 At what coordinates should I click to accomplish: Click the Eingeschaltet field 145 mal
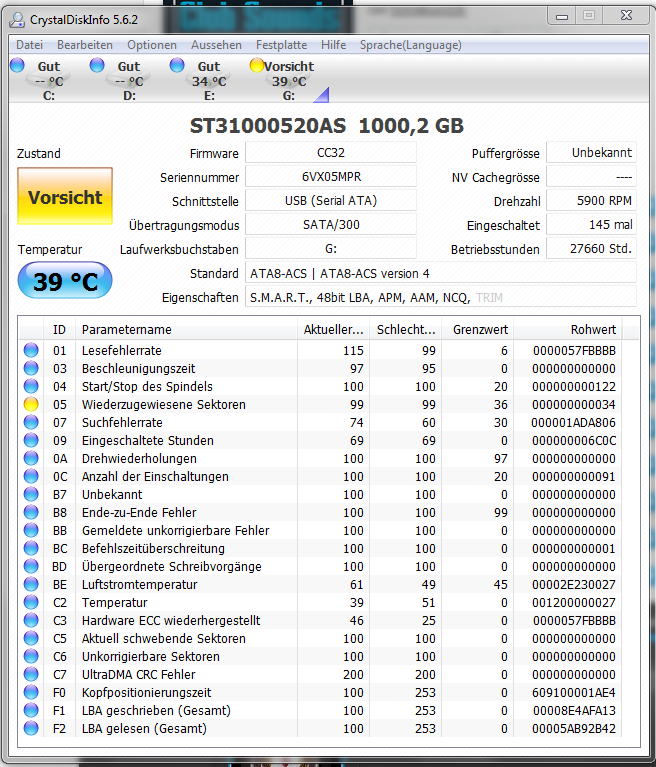tap(591, 225)
